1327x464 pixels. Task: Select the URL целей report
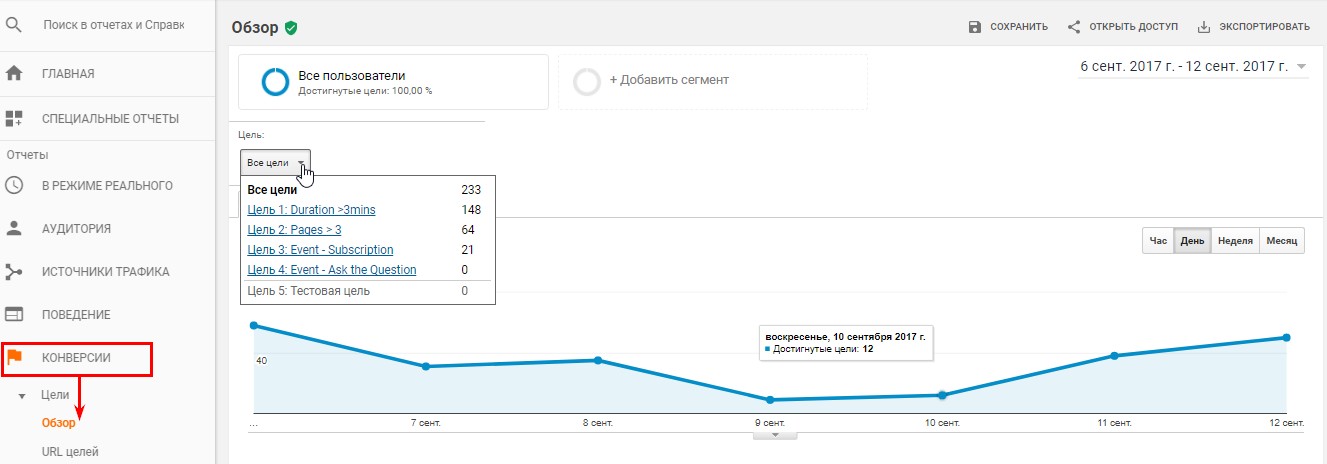point(70,452)
